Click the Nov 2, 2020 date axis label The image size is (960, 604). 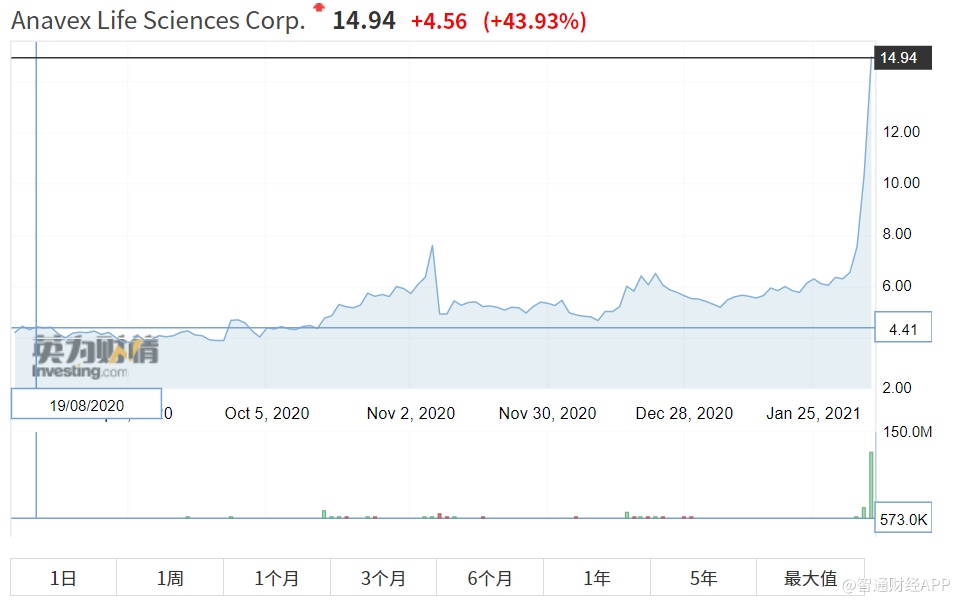tap(411, 413)
